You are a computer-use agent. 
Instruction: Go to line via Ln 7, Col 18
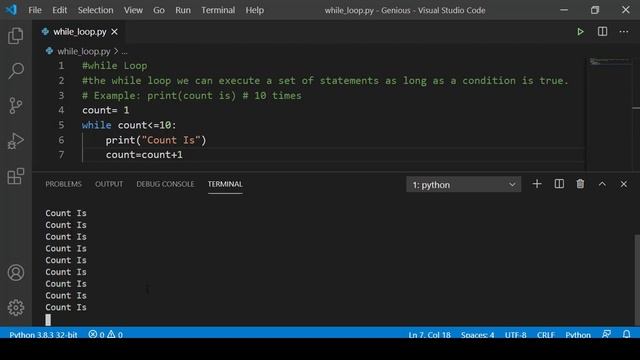[429, 335]
